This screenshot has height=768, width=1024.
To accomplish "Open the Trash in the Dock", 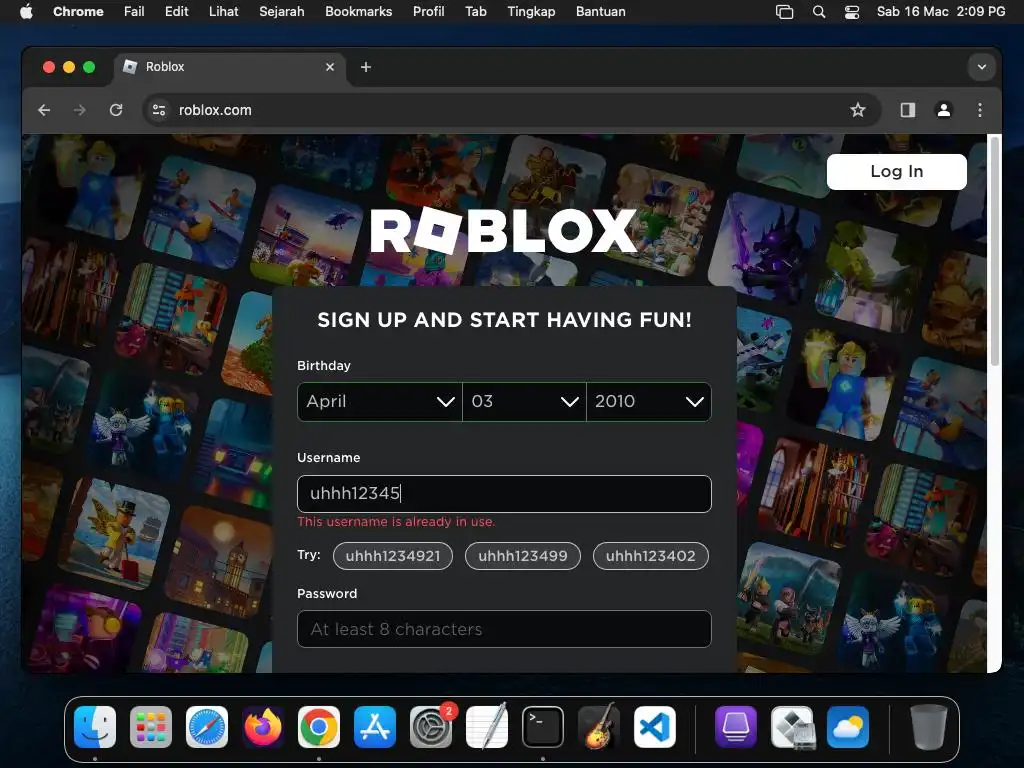I will point(928,727).
